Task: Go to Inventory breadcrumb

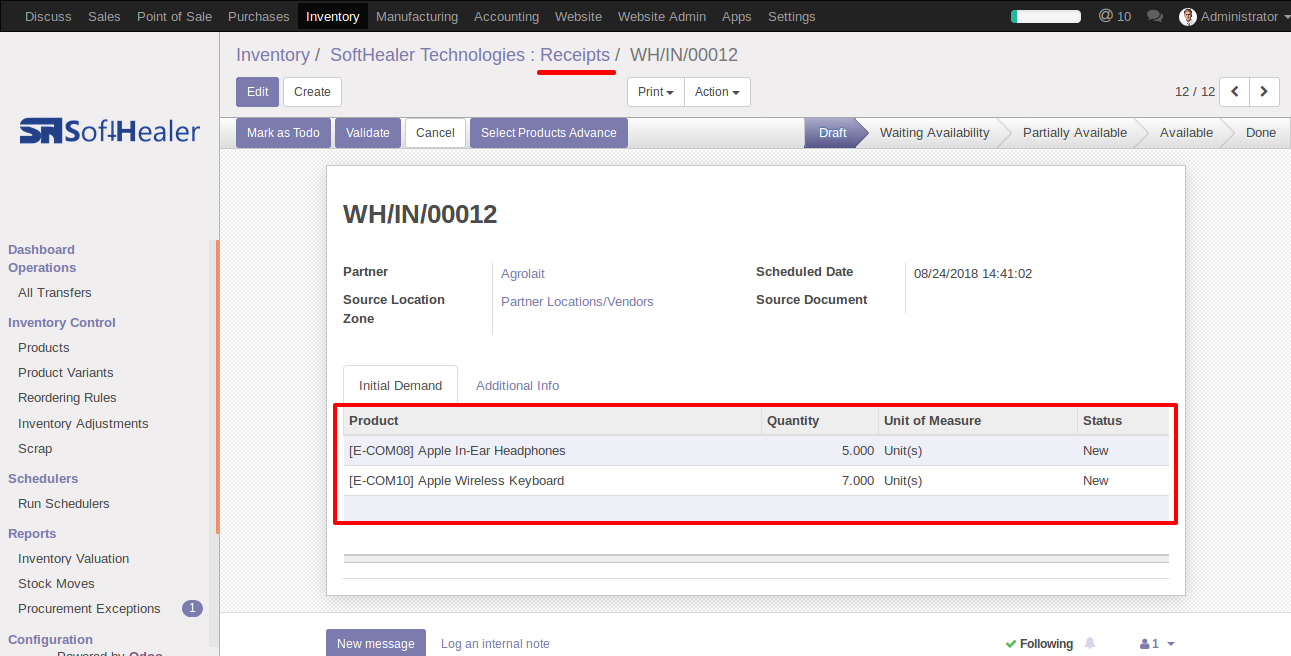Action: [x=273, y=55]
